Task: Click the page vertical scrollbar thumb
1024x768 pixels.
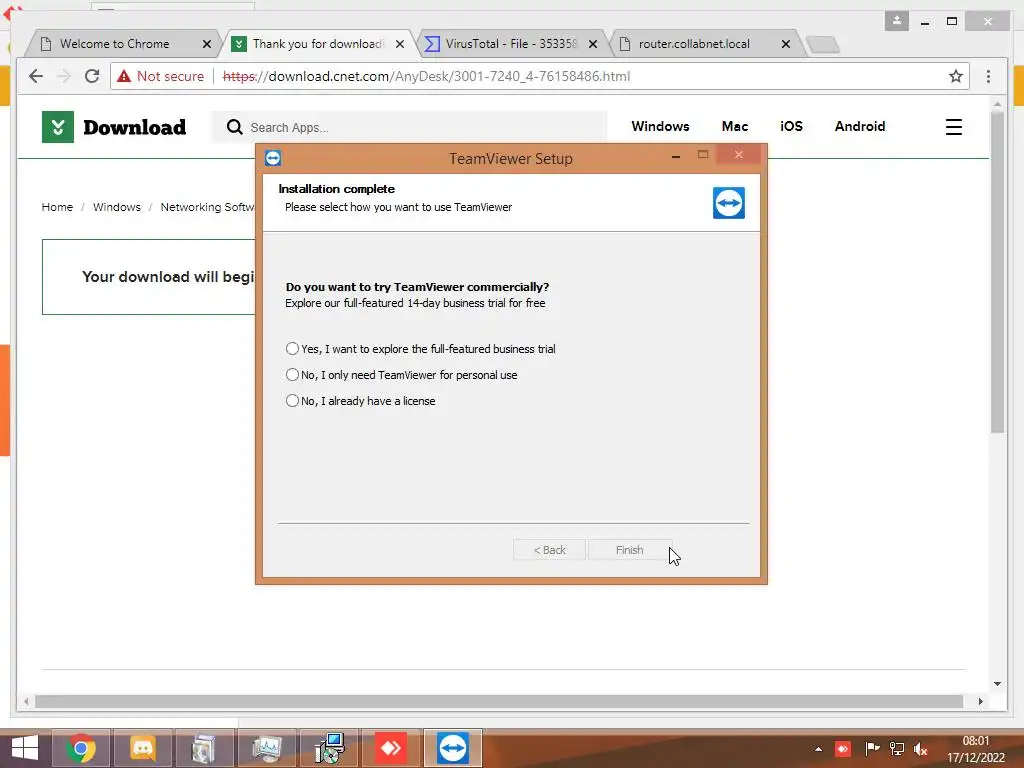Action: [997, 272]
